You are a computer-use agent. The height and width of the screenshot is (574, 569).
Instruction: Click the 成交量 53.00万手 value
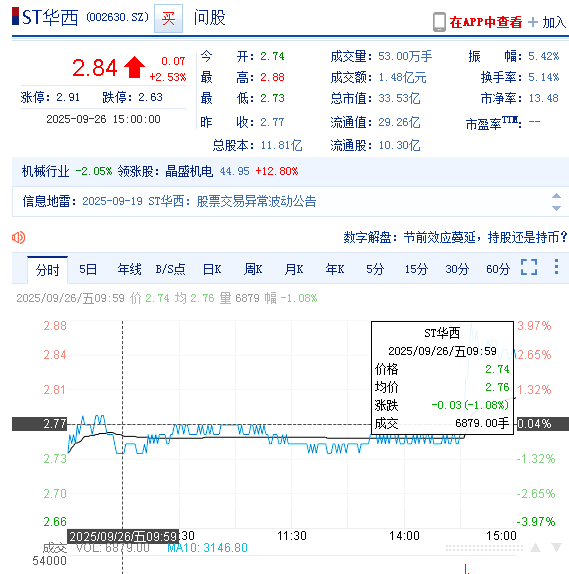pyautogui.click(x=405, y=56)
